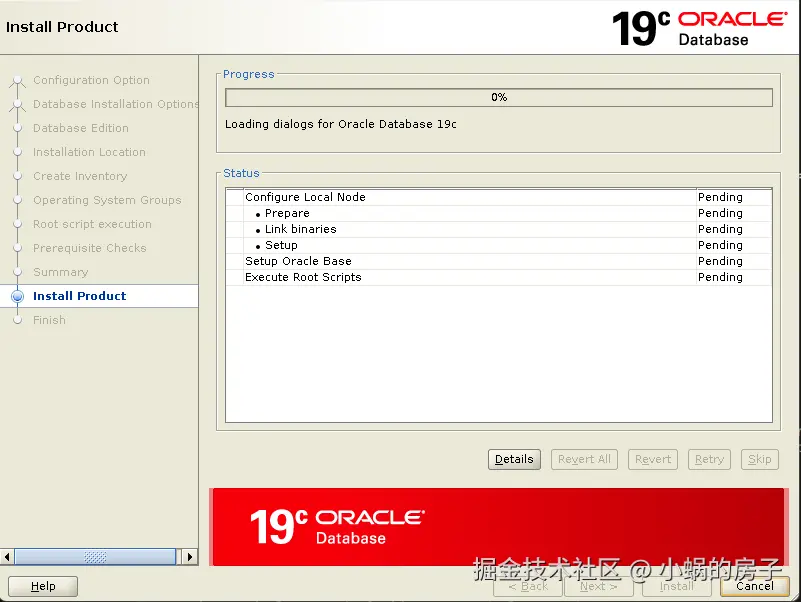Click the Finish step marker icon

coord(17,320)
